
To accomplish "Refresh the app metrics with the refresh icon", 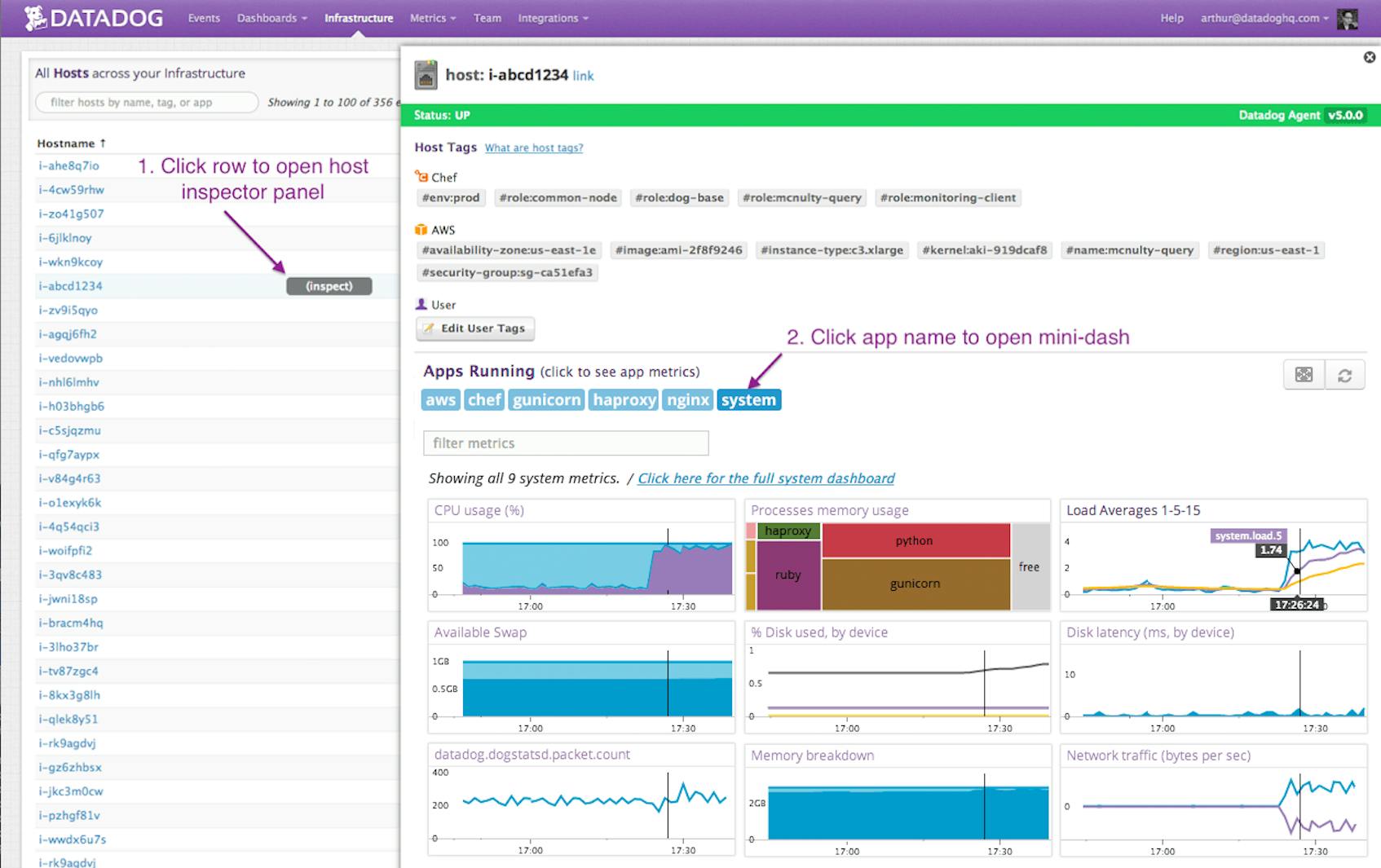I will pos(1345,375).
